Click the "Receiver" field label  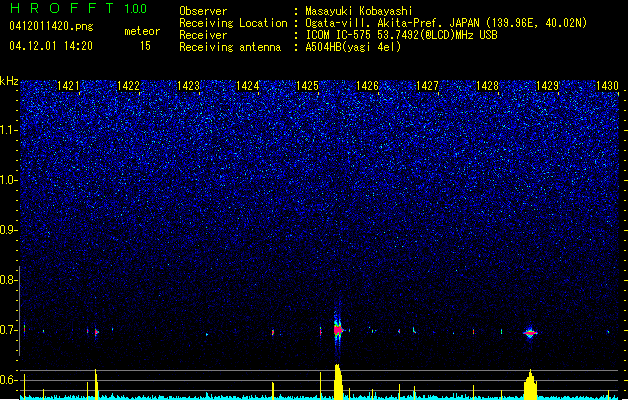click(203, 35)
